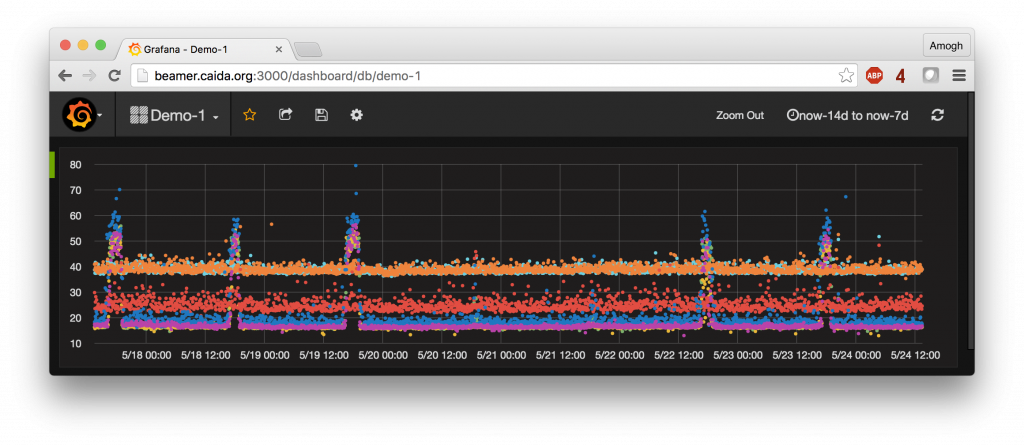Open the Grafana logo main menu
The image size is (1024, 446).
(79, 115)
